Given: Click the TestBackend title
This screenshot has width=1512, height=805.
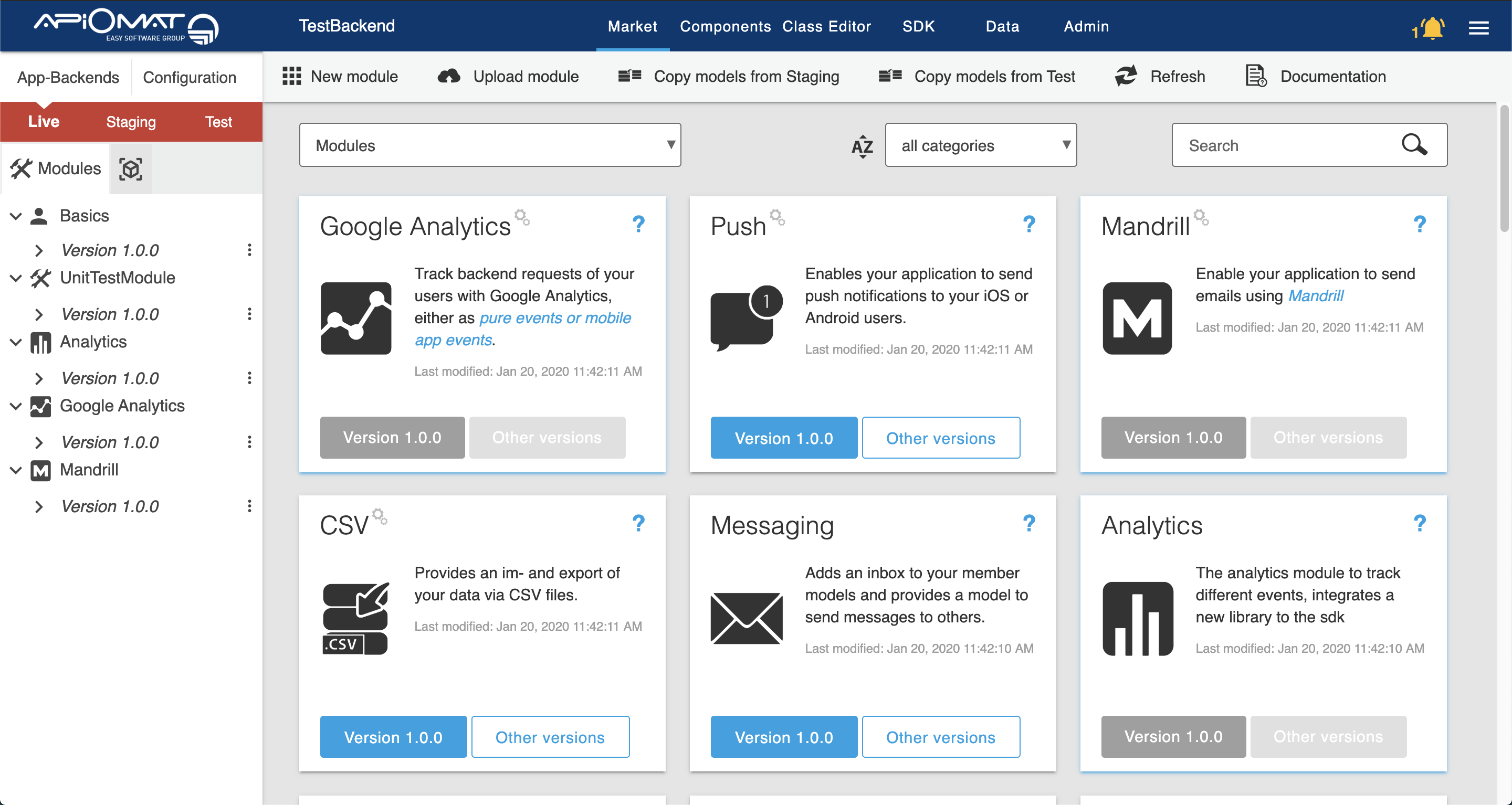Looking at the screenshot, I should point(347,26).
